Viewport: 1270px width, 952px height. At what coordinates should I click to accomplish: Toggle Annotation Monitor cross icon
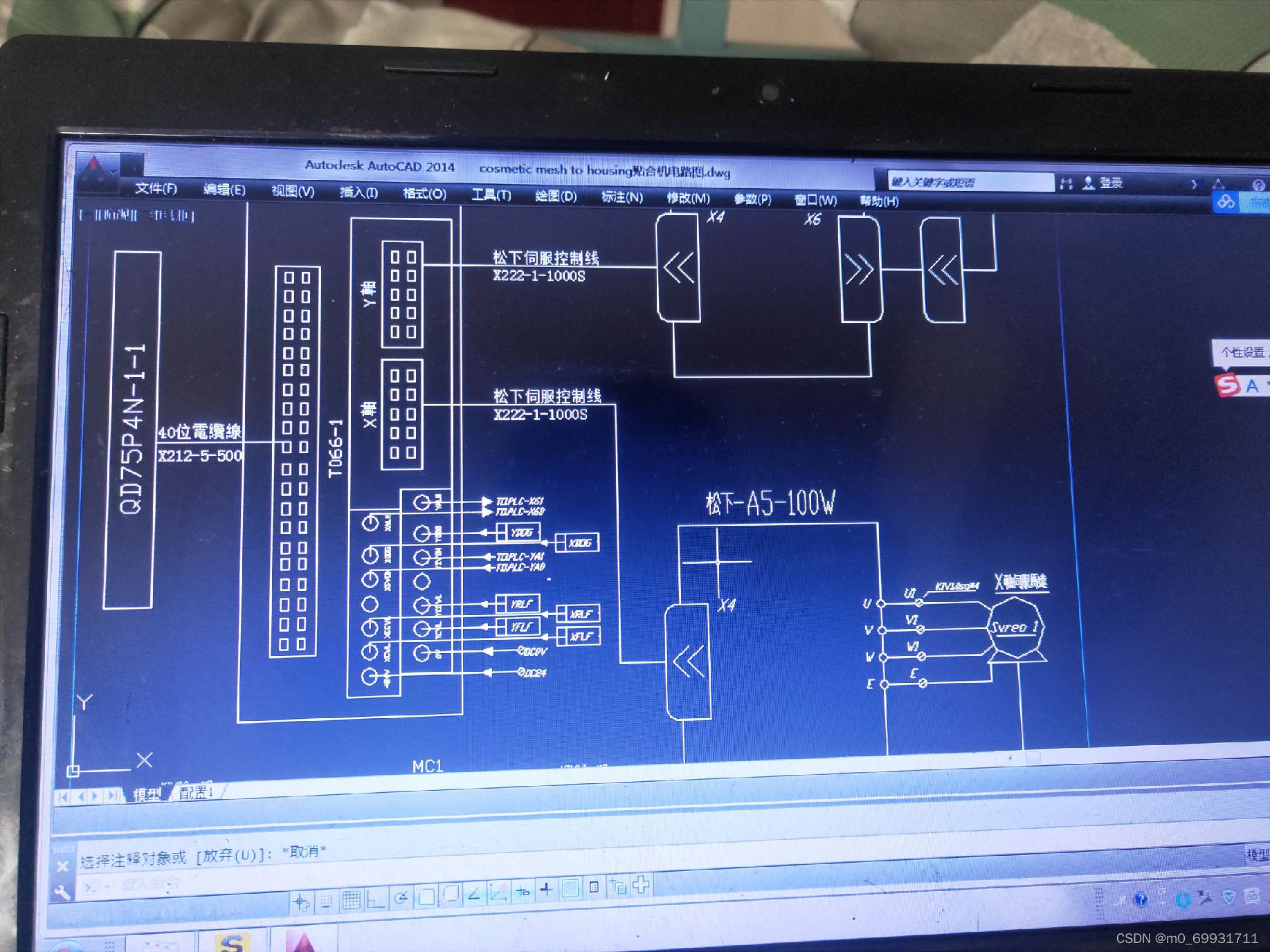point(641,884)
